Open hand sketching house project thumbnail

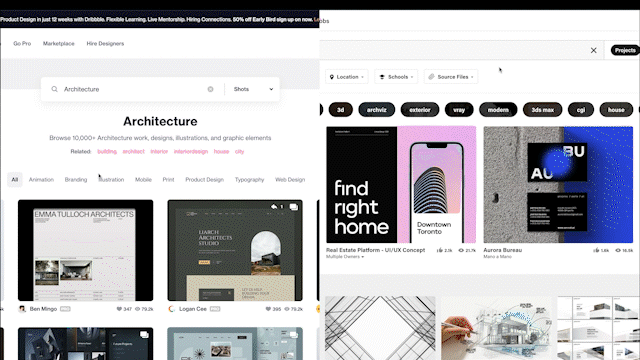pos(496,328)
